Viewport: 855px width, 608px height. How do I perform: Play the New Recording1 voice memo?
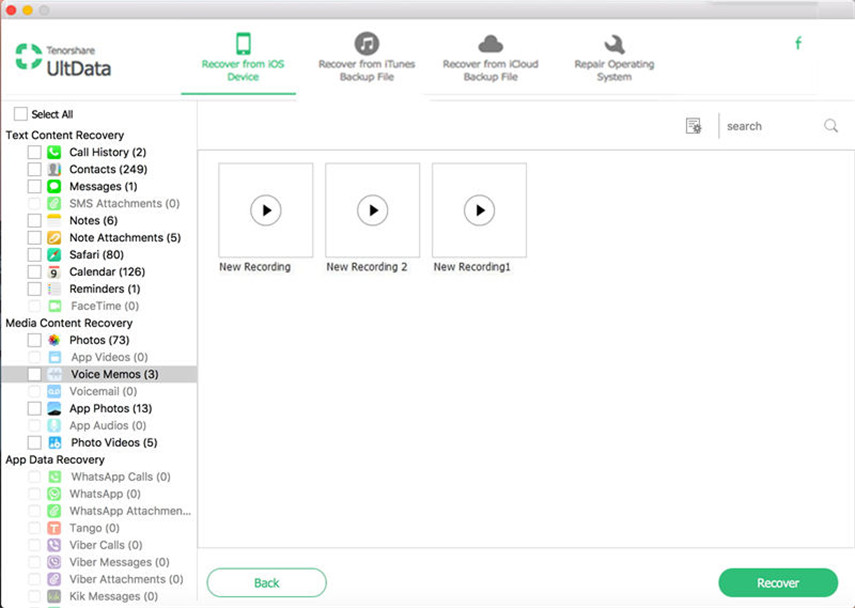pyautogui.click(x=479, y=210)
